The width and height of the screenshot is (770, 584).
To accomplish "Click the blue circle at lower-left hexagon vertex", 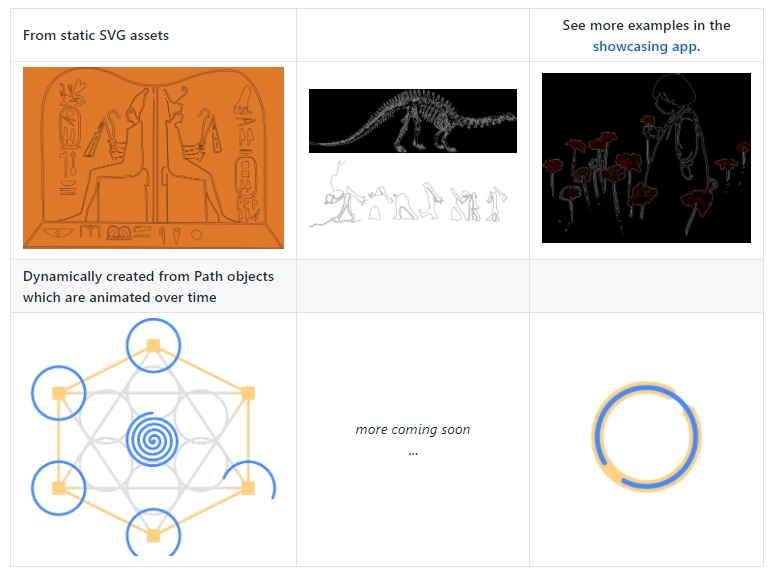I will (x=58, y=488).
